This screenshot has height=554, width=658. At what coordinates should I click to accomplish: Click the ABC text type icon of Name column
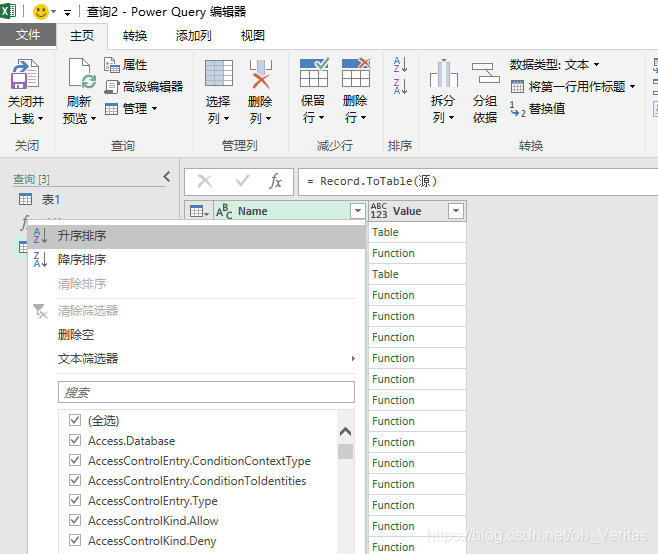[224, 211]
